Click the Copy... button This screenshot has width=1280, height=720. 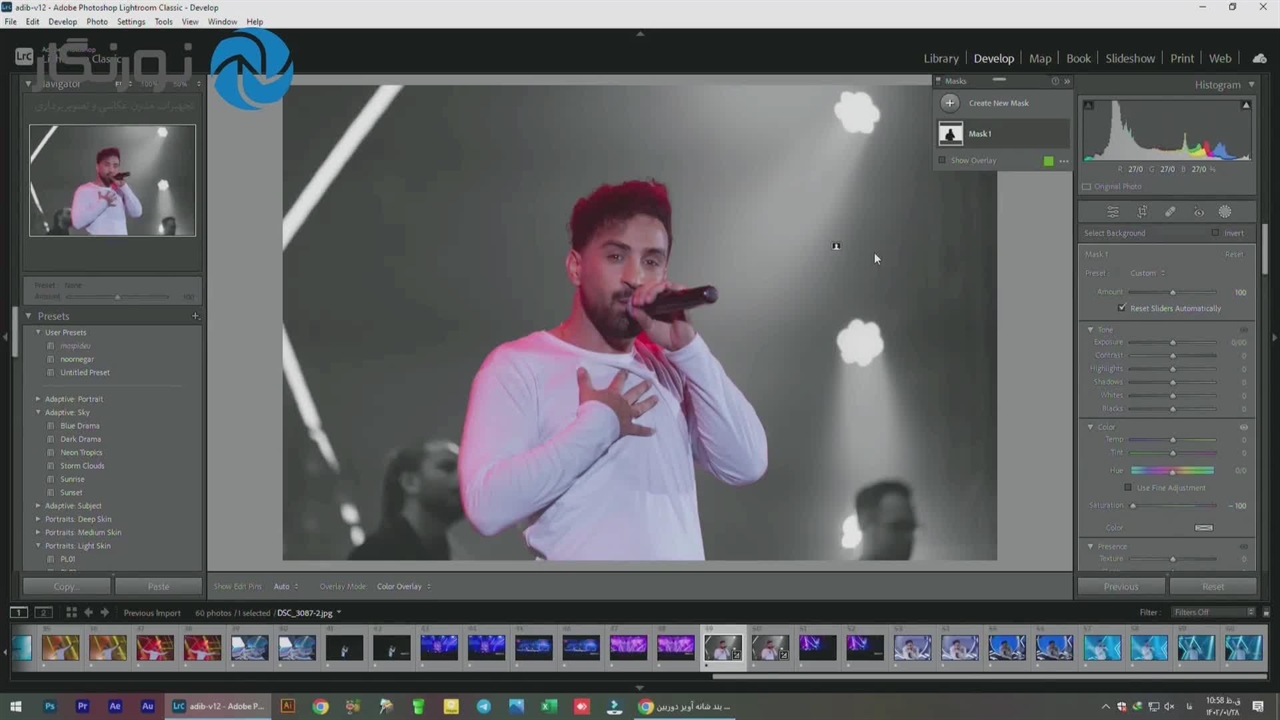point(65,587)
